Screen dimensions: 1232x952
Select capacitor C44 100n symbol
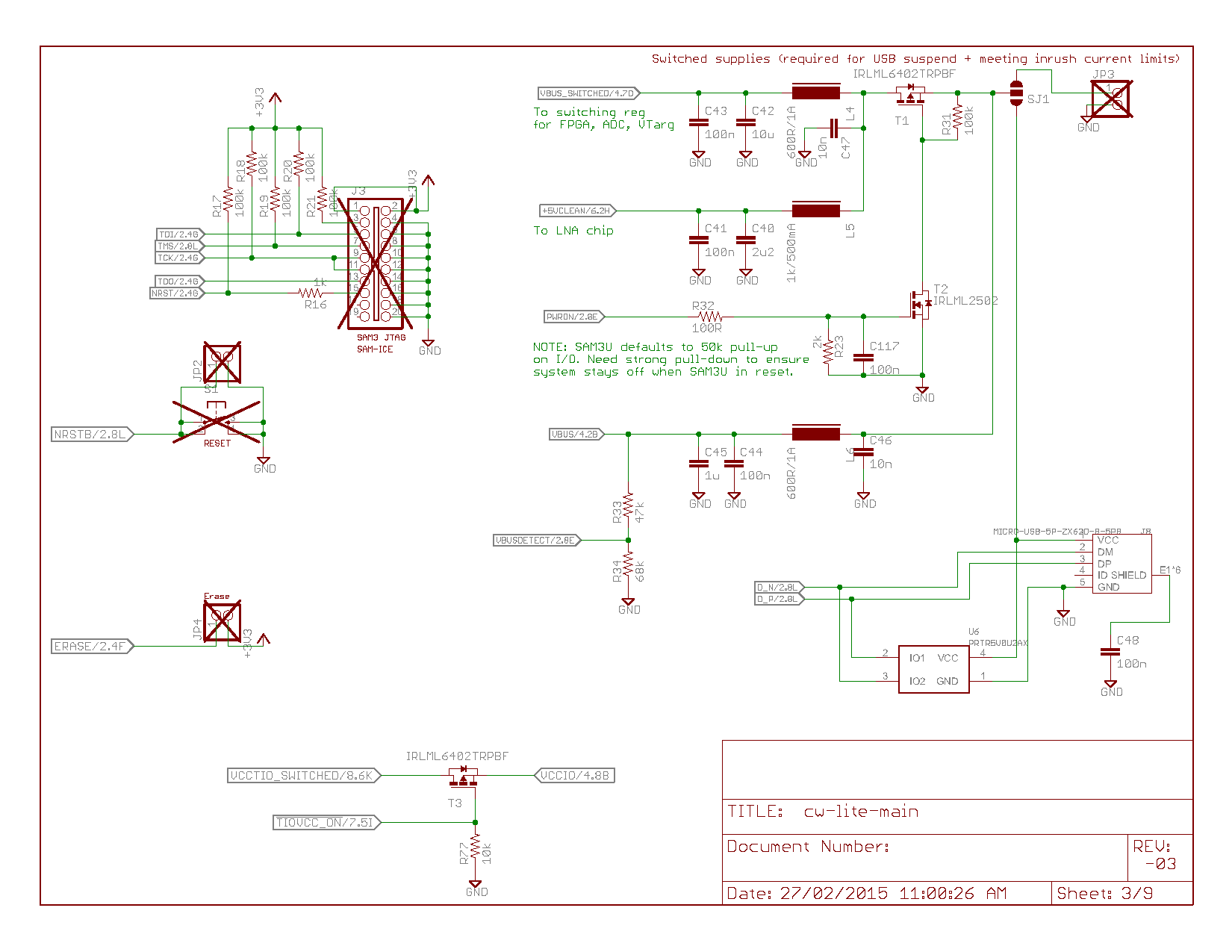coord(733,463)
